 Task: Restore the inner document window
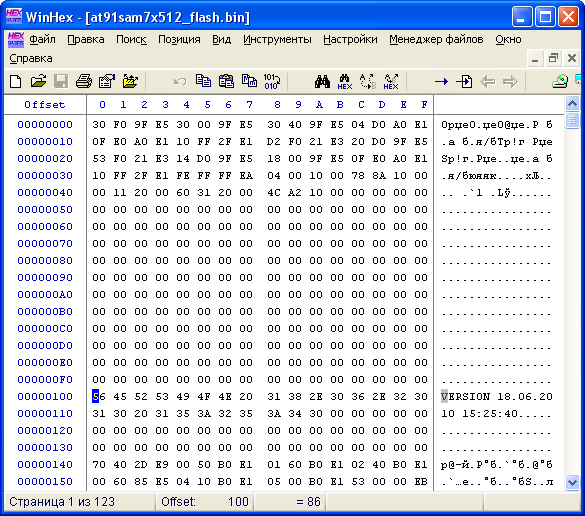(x=553, y=58)
